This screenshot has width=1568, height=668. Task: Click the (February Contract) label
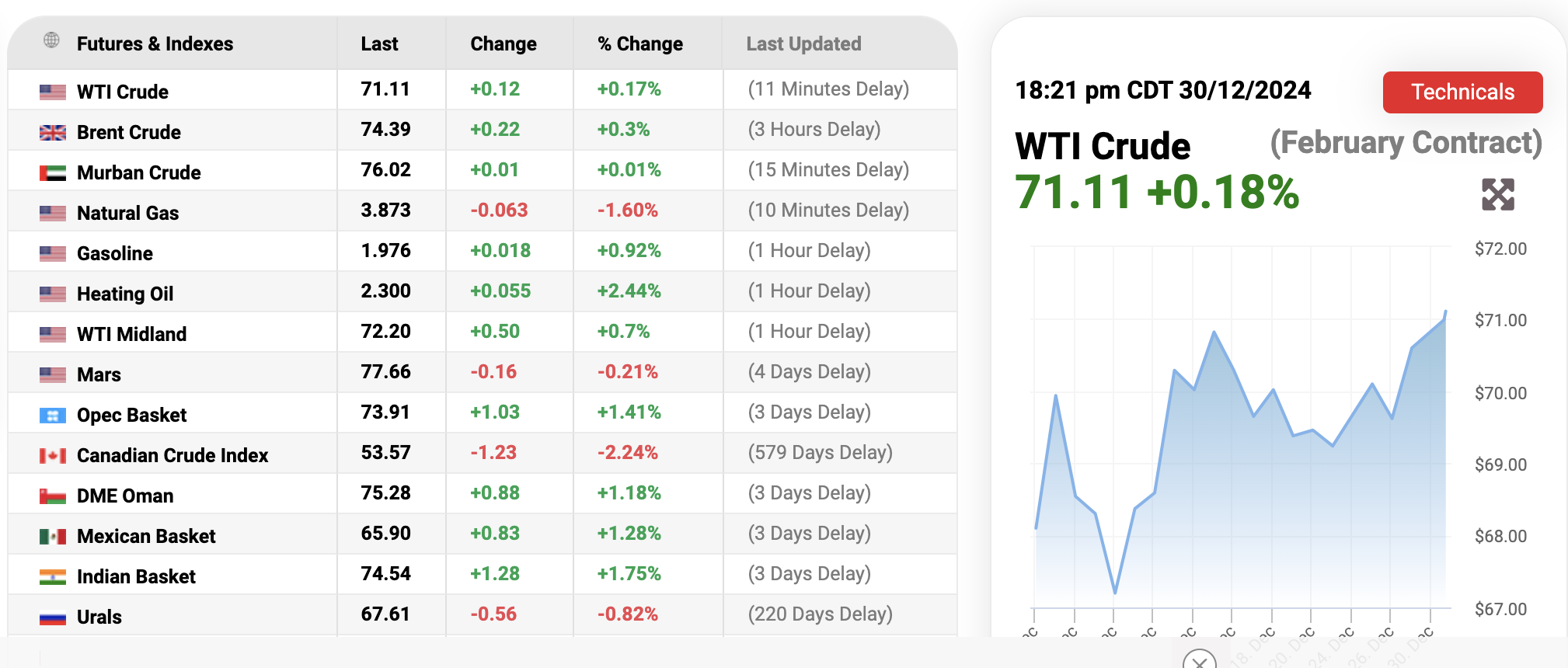[1406, 143]
